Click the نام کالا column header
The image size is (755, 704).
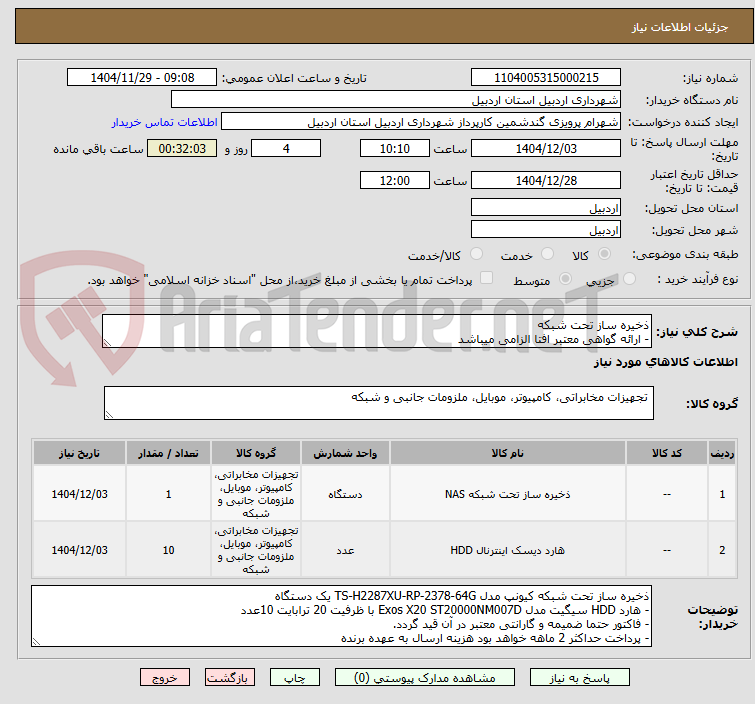tap(508, 453)
